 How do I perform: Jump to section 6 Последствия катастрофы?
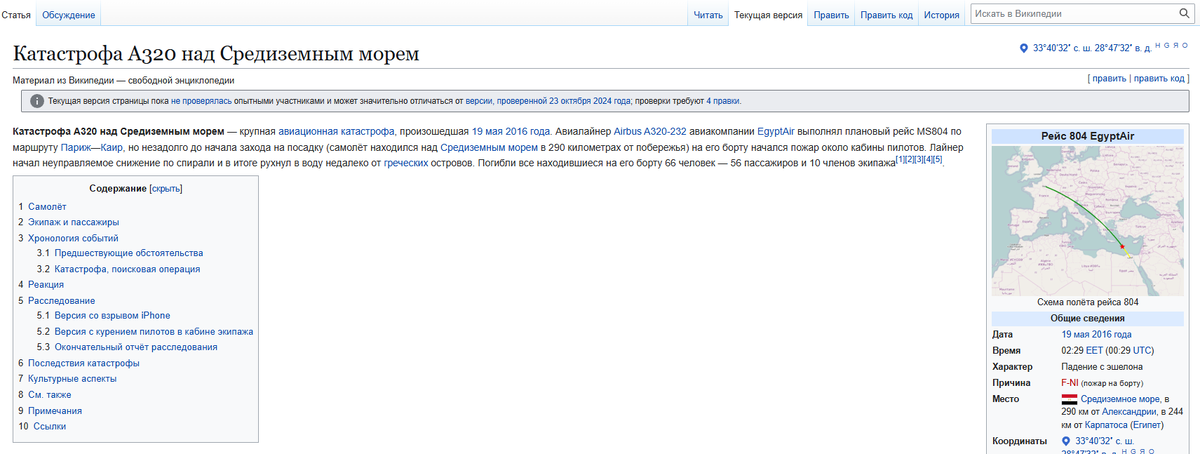pos(79,363)
